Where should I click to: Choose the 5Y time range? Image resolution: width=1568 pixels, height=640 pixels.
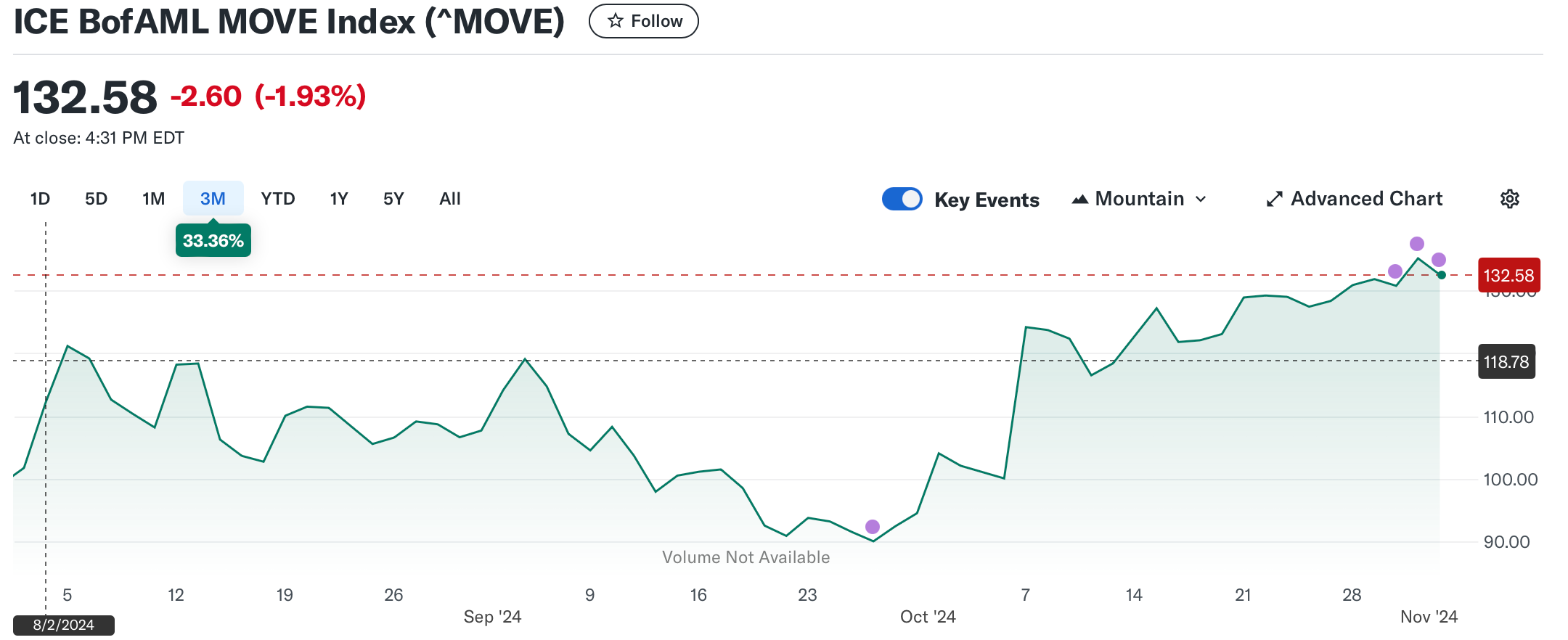pyautogui.click(x=393, y=199)
